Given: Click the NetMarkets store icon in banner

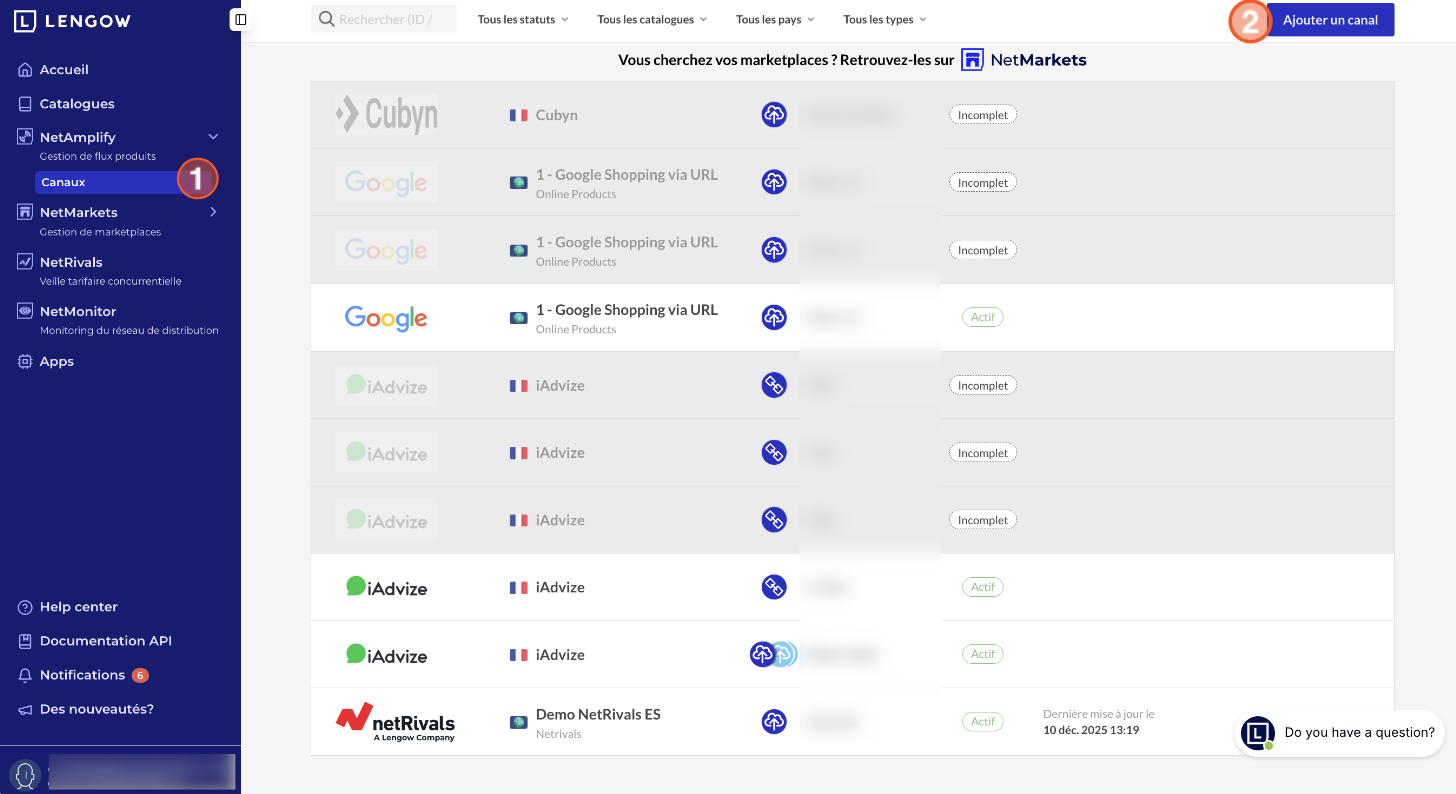Looking at the screenshot, I should pyautogui.click(x=972, y=60).
